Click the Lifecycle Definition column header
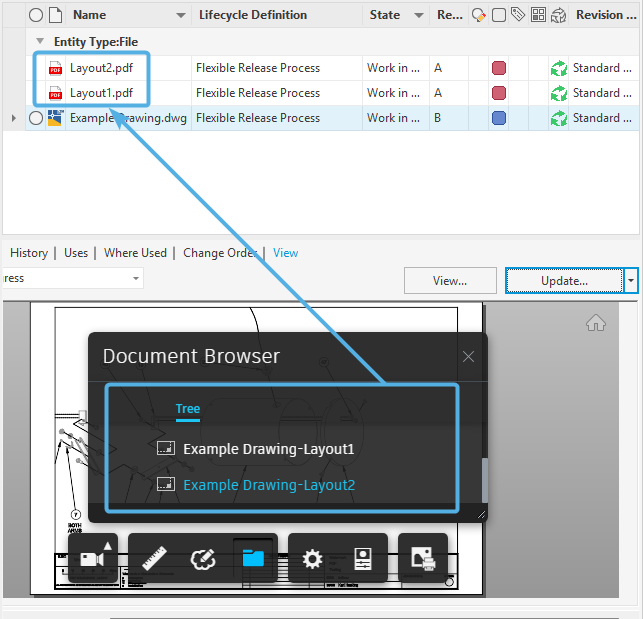 [x=277, y=15]
